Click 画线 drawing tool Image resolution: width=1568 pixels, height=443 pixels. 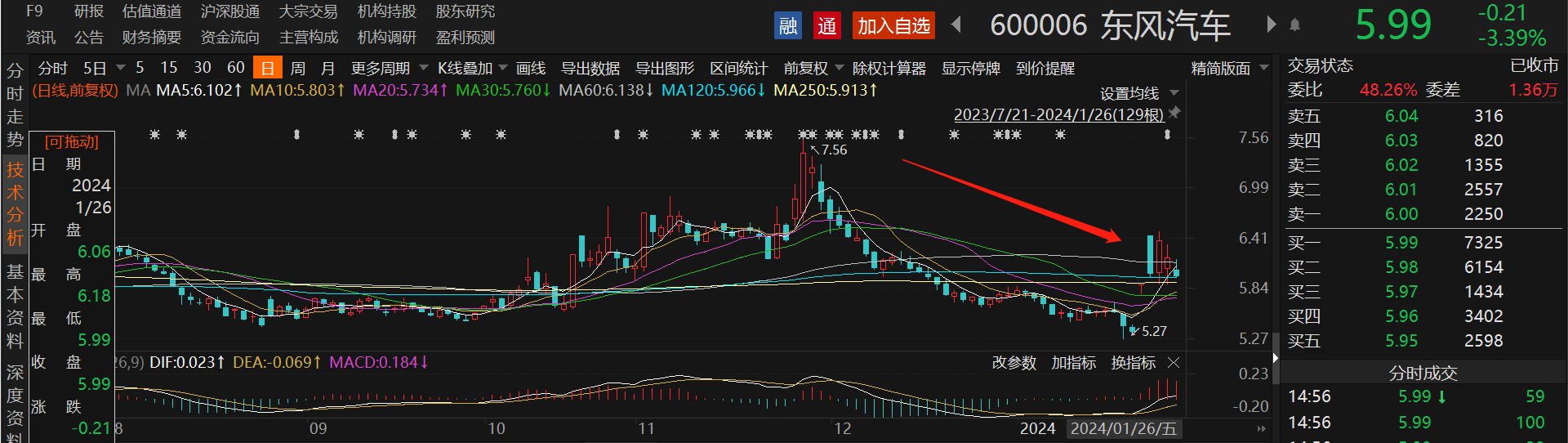point(531,68)
